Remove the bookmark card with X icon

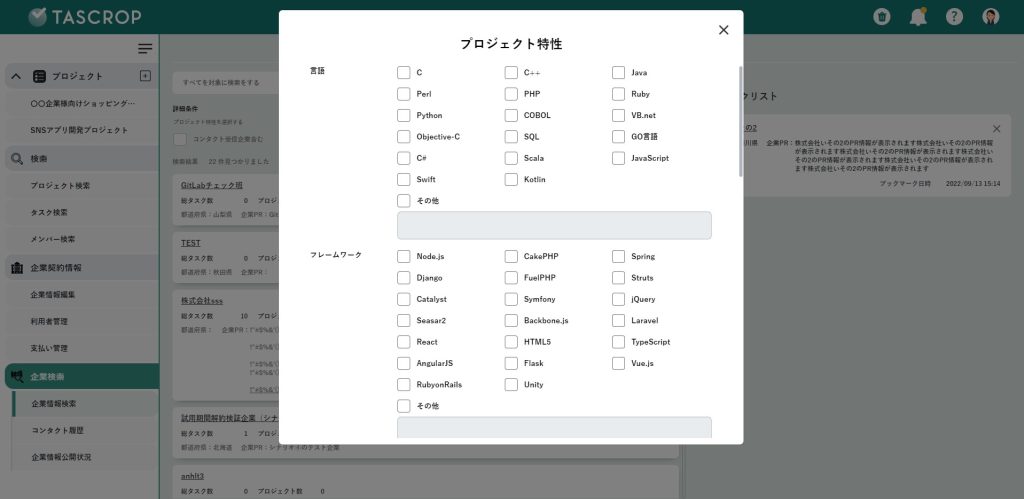tap(997, 129)
